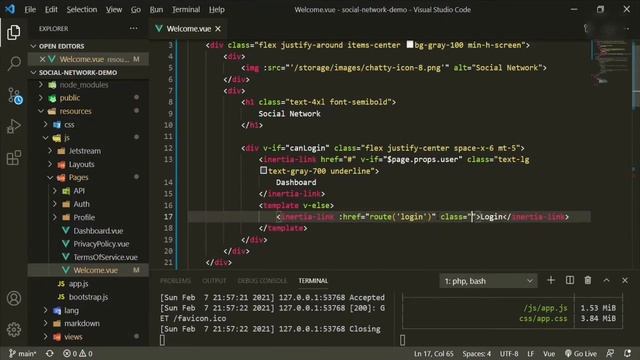Change language mode via Vue indicator
The height and width of the screenshot is (360, 640).
click(549, 353)
